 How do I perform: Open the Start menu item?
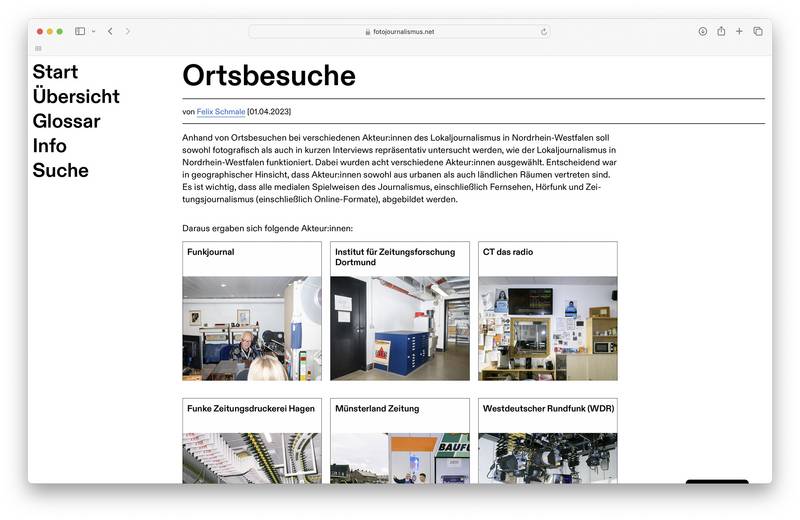click(55, 72)
